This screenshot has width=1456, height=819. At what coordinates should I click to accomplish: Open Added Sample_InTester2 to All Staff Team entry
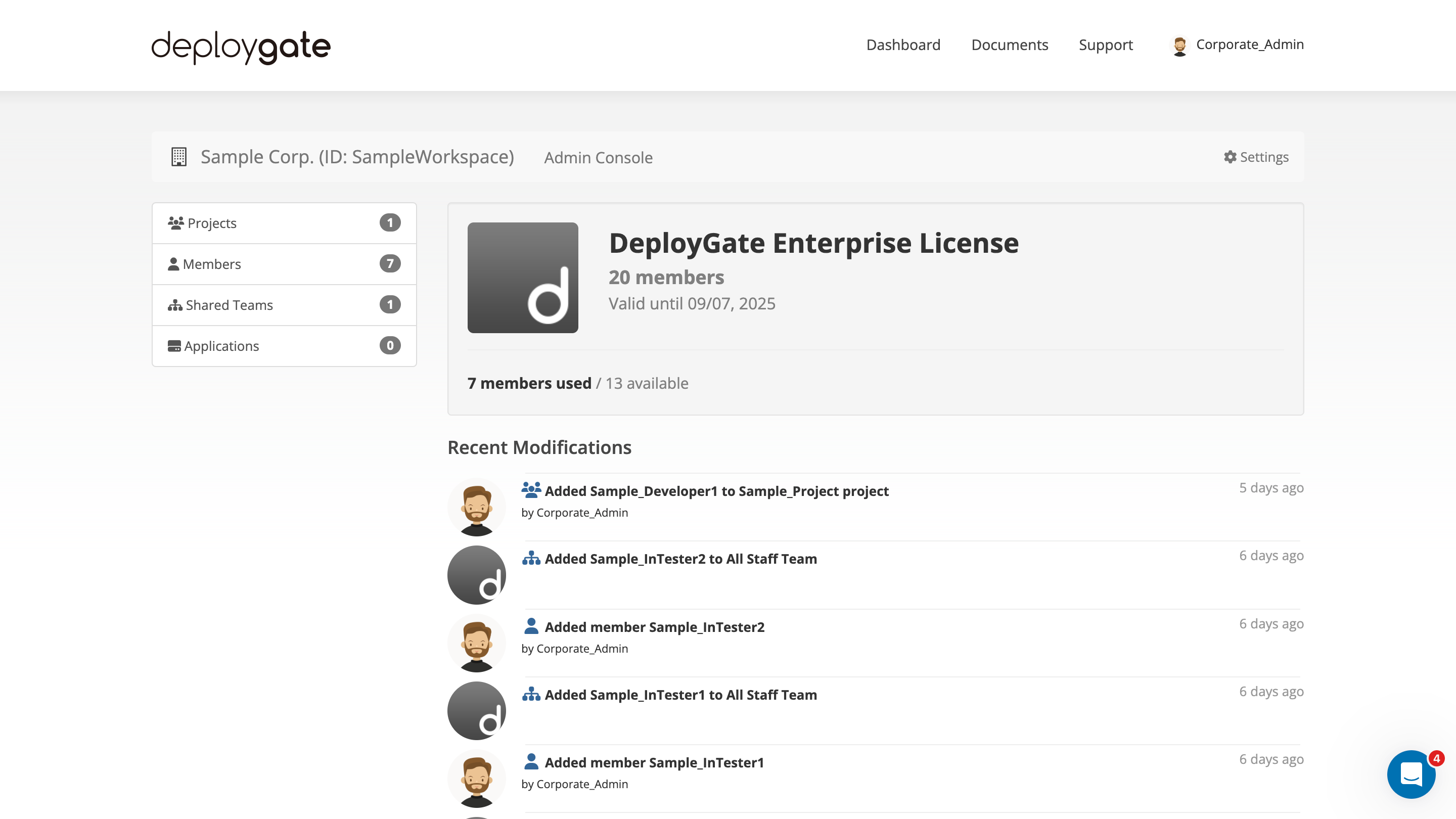680,559
